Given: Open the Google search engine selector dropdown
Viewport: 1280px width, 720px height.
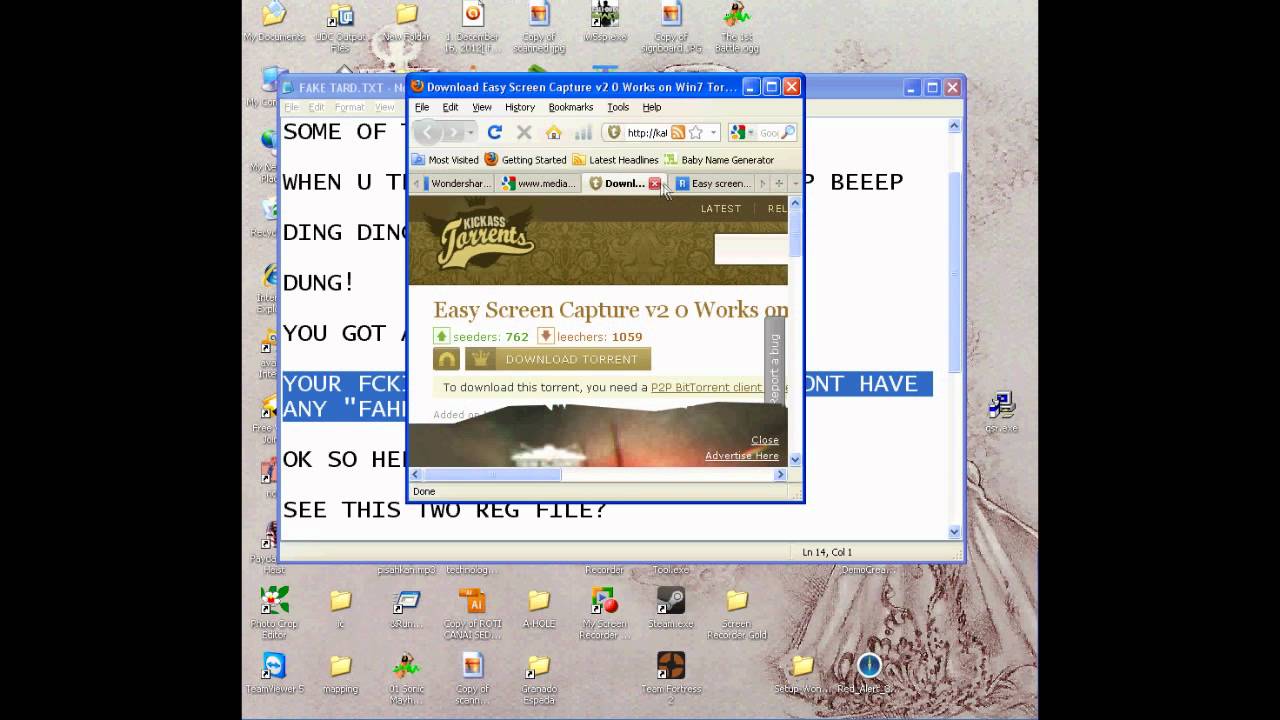Looking at the screenshot, I should pos(750,132).
